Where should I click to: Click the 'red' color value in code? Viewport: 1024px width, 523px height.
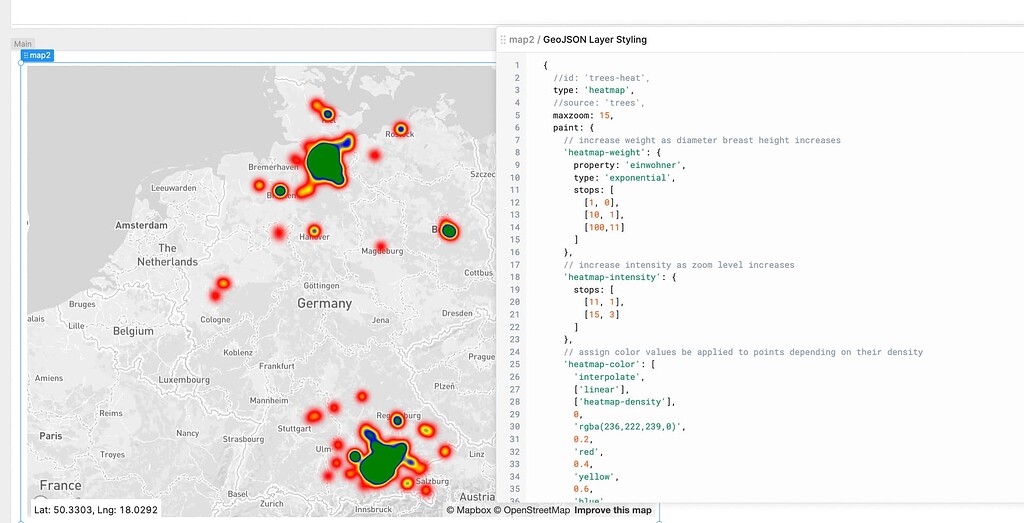[584, 452]
